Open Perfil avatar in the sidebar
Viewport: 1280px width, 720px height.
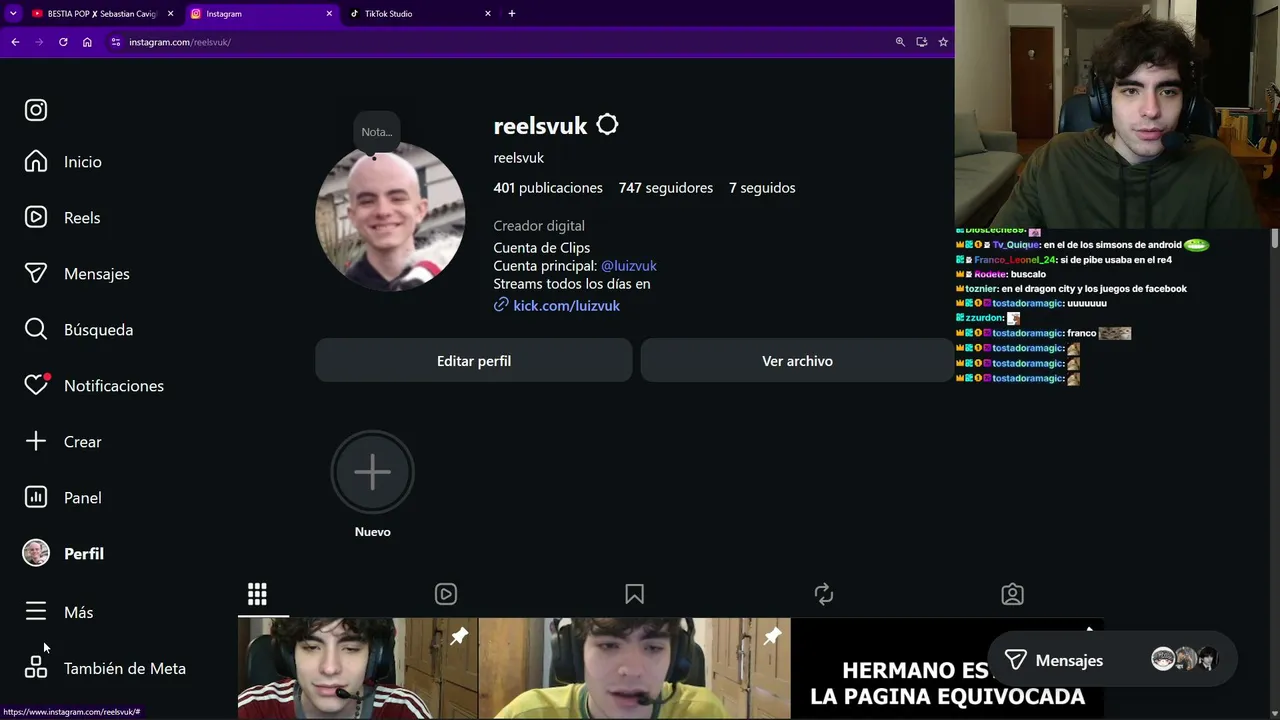click(36, 554)
